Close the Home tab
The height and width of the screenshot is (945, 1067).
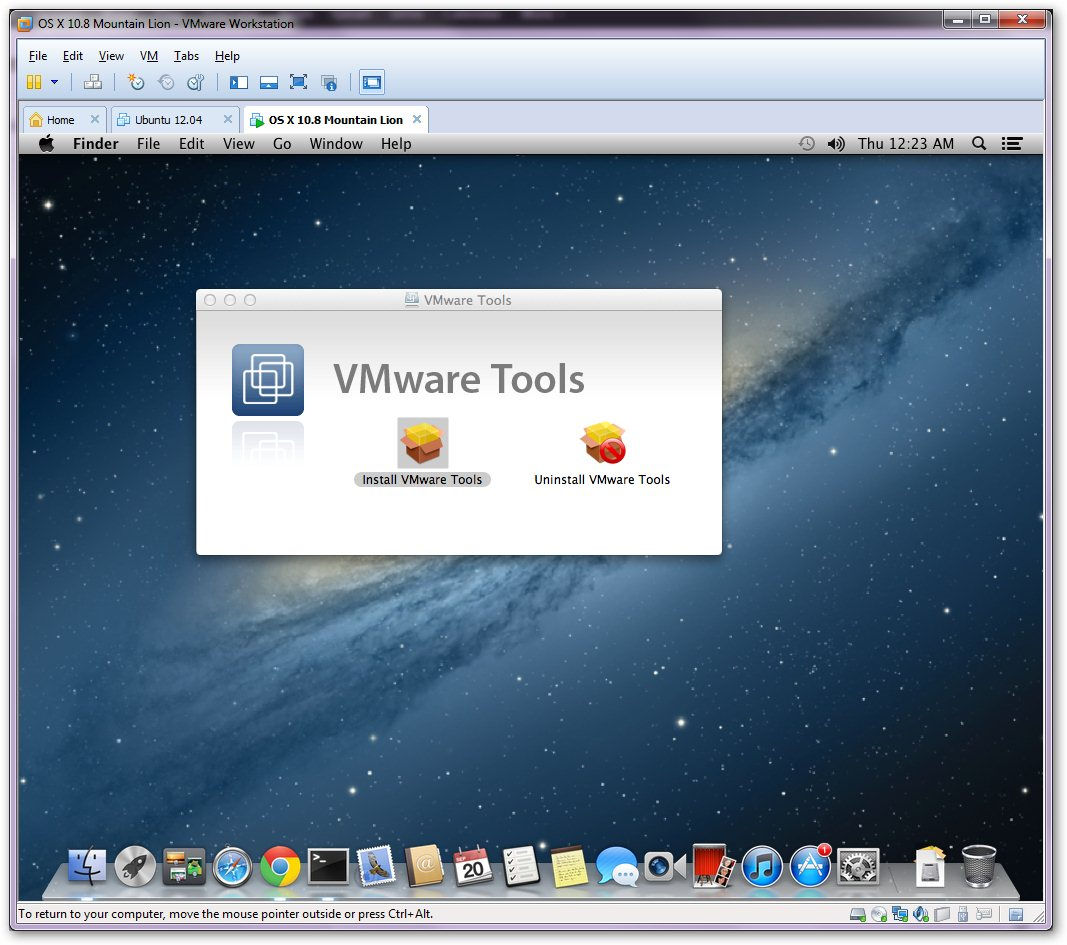95,119
